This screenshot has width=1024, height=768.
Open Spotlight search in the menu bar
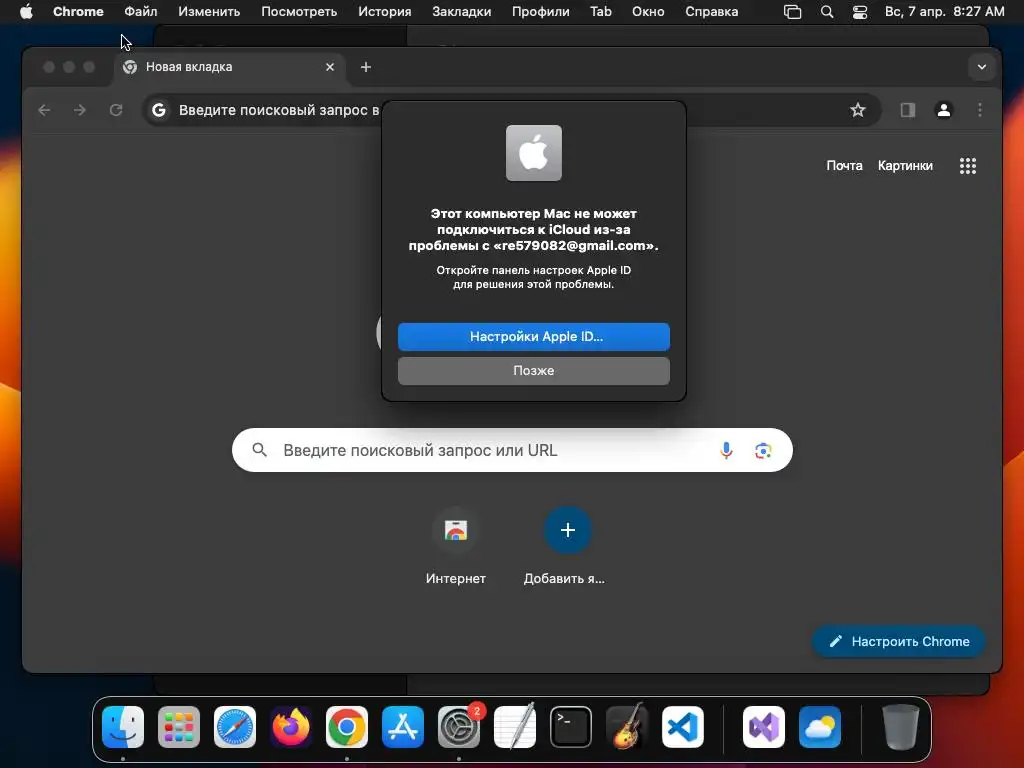point(827,12)
